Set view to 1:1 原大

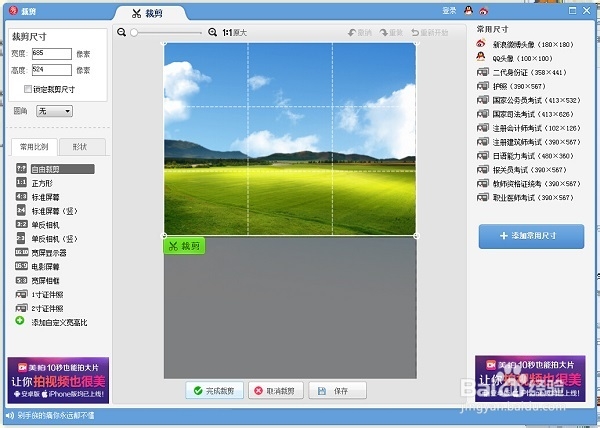(x=234, y=33)
